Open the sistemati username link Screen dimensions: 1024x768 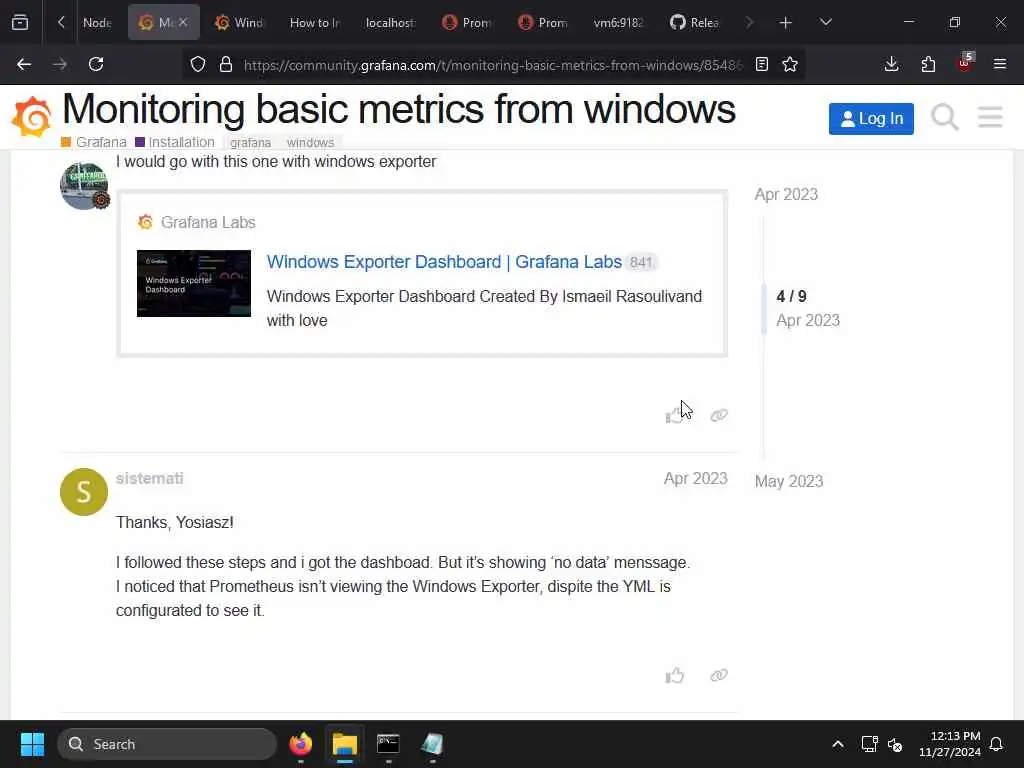(x=150, y=478)
